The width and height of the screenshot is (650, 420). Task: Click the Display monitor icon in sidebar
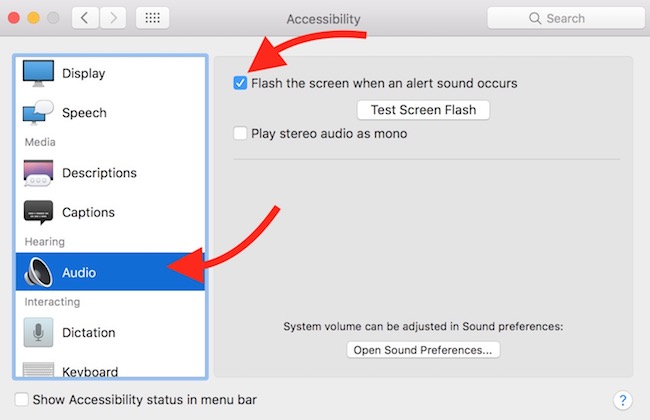tap(38, 73)
